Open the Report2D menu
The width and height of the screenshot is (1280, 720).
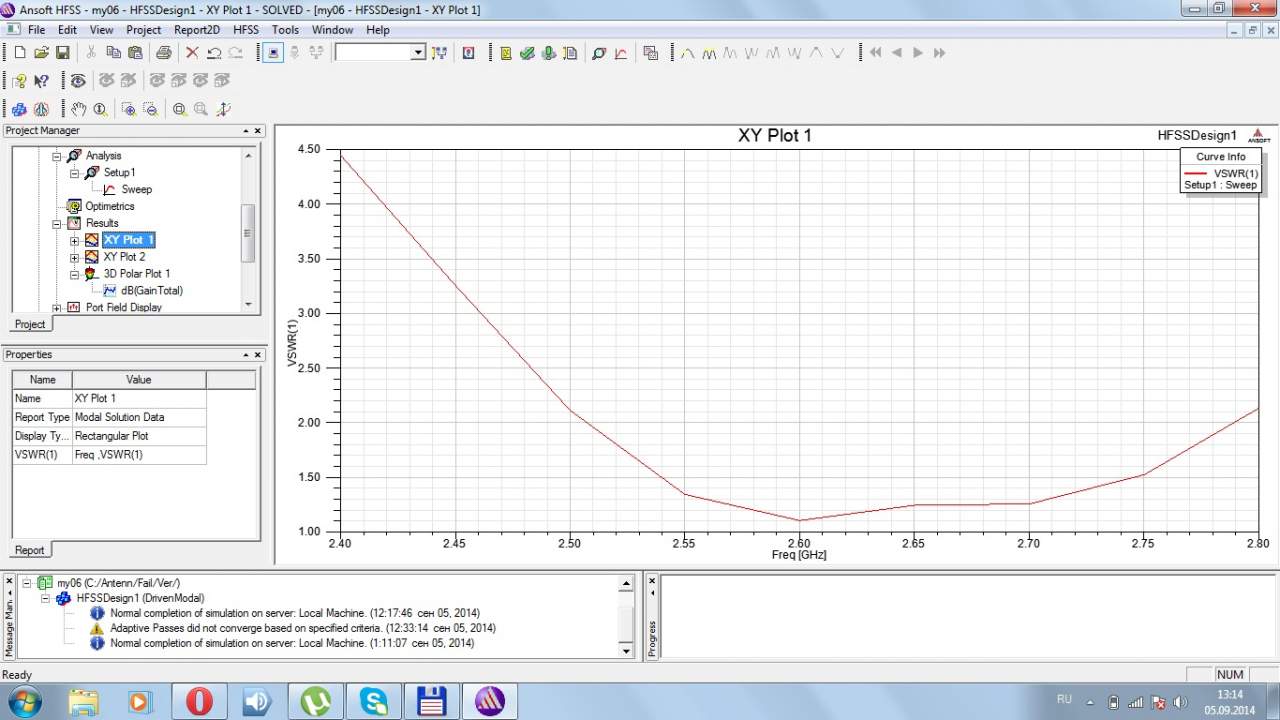pos(196,30)
